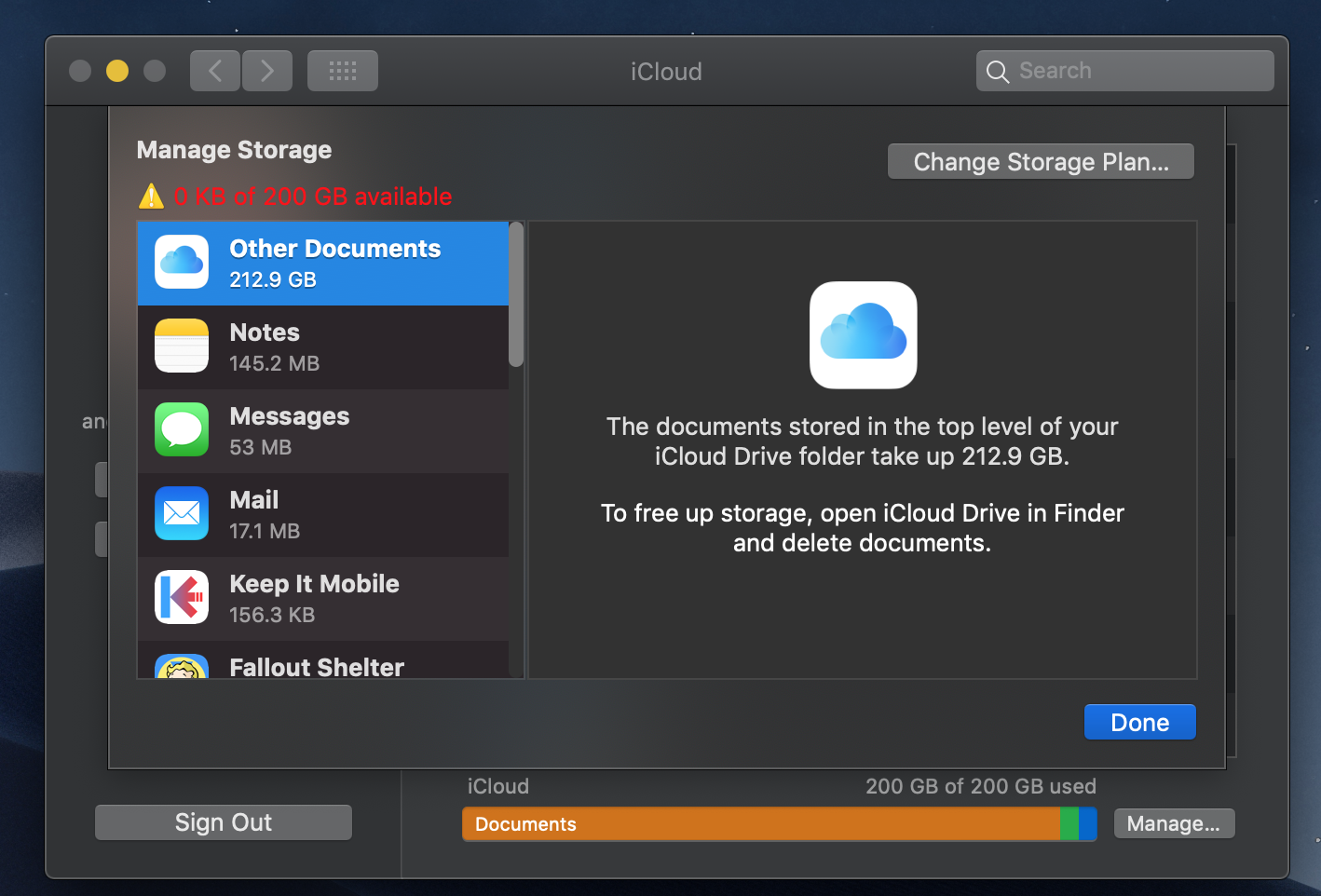1321x896 pixels.
Task: Click the Manage Storage heading
Action: 234,150
